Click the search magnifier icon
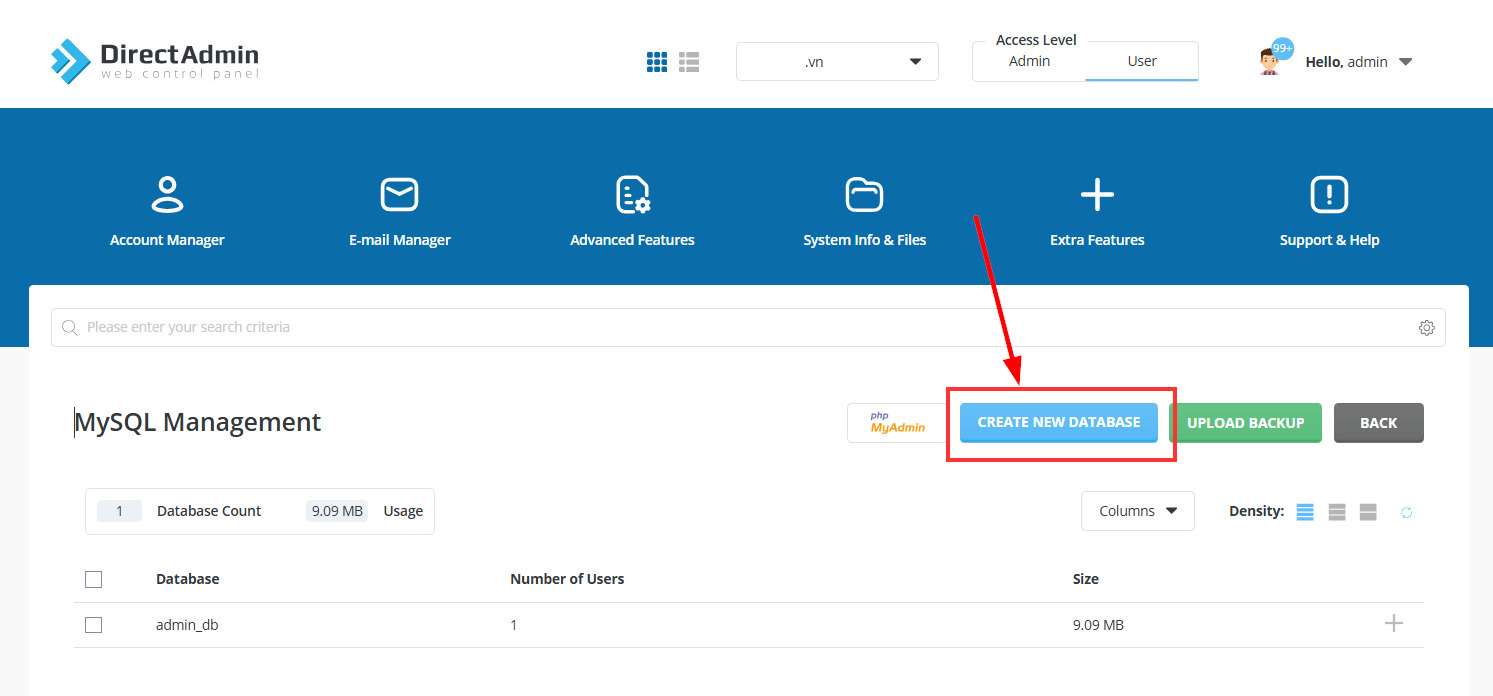The height and width of the screenshot is (696, 1493). click(70, 327)
